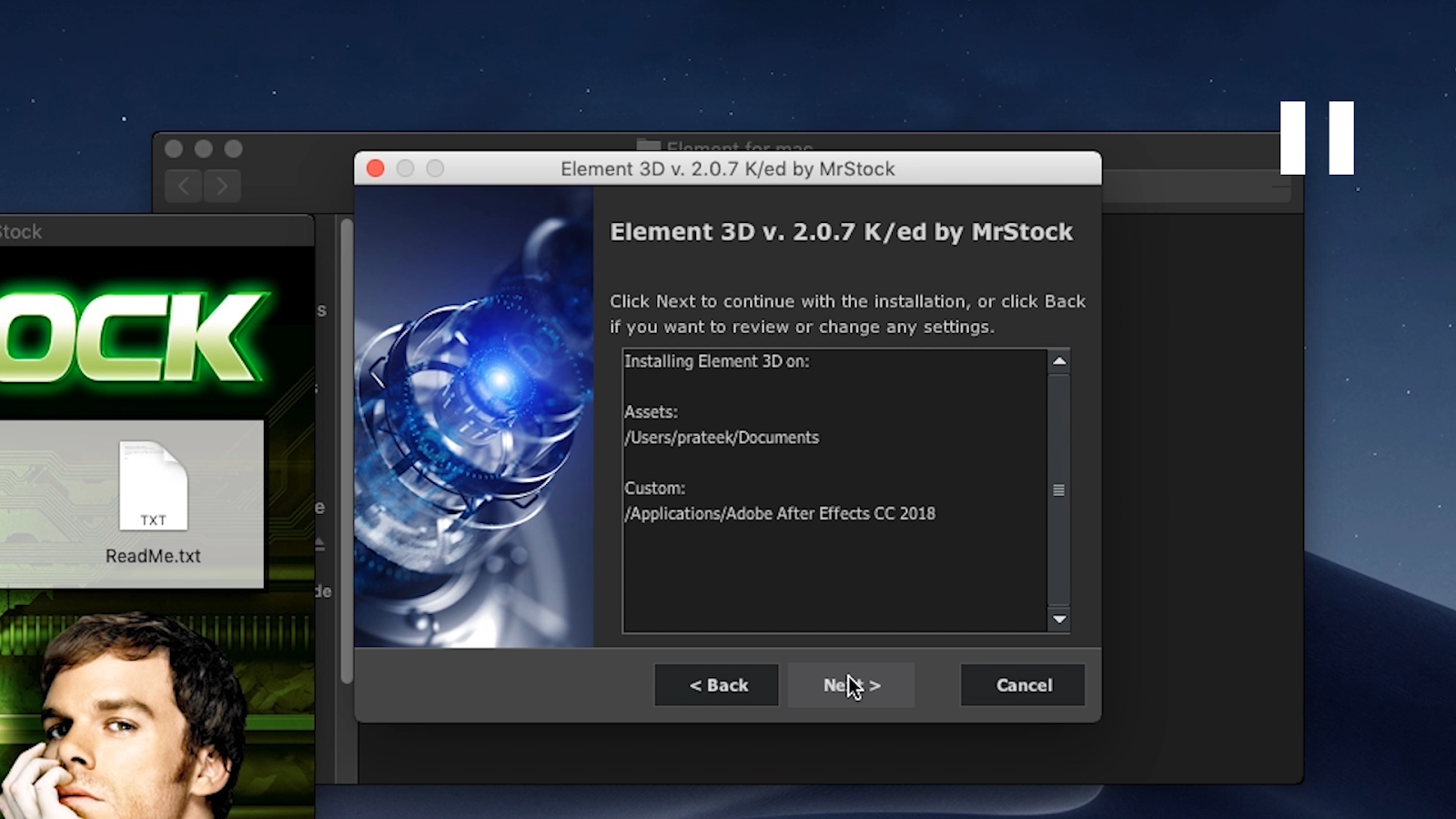Cancel the Element 3D installer
The width and height of the screenshot is (1456, 819).
[x=1023, y=685]
